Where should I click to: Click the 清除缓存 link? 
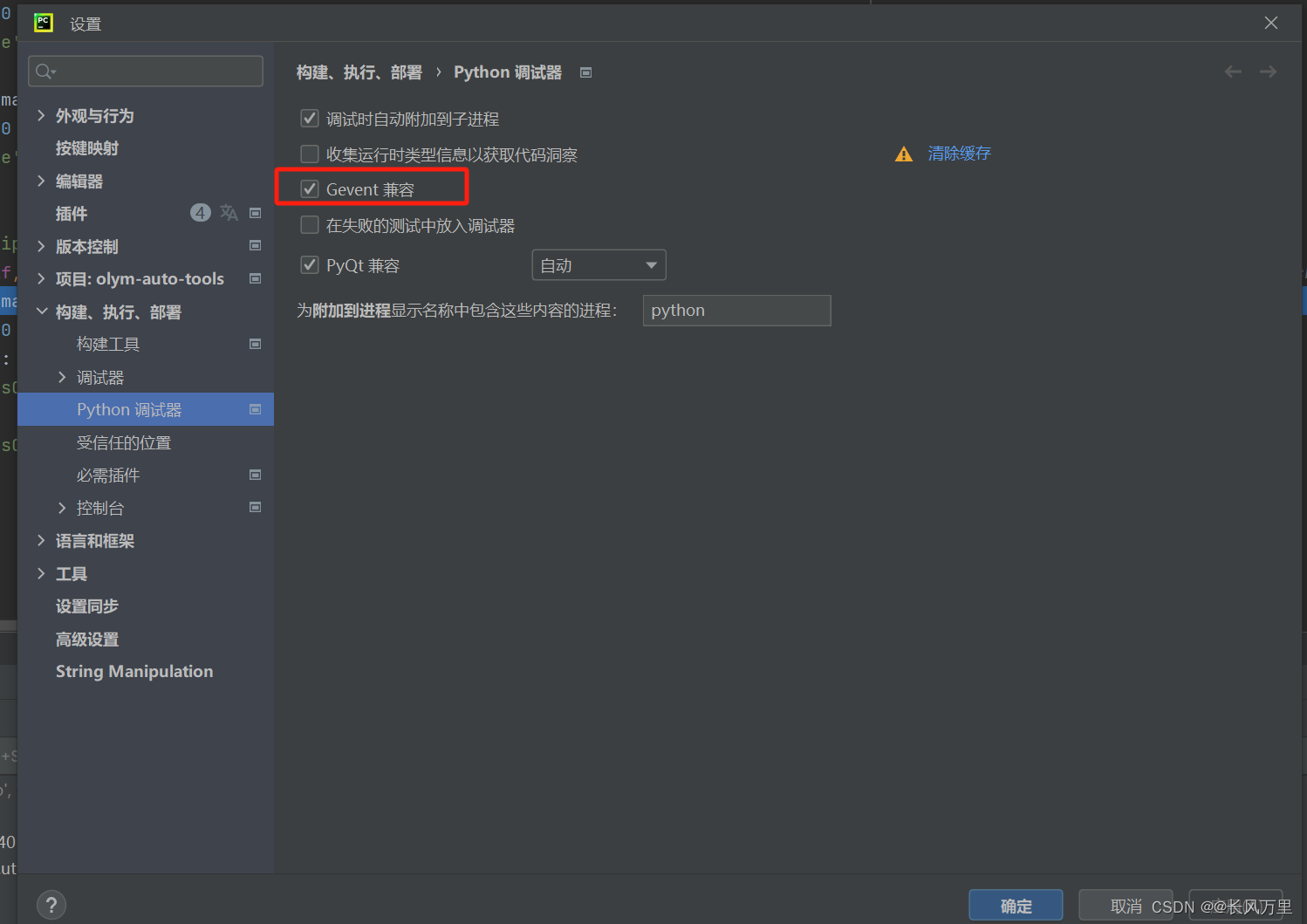(960, 154)
